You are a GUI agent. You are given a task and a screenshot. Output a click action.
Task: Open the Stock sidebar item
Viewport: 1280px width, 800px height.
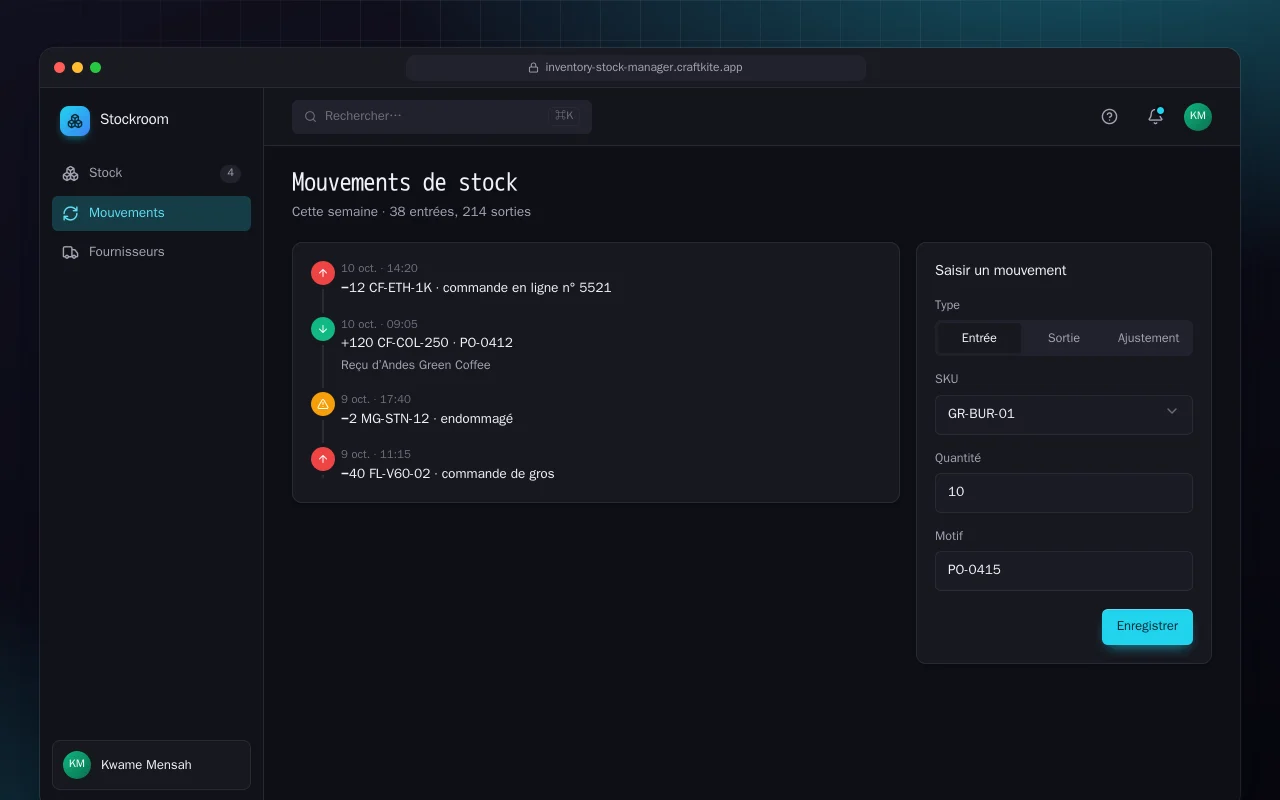[x=151, y=173]
